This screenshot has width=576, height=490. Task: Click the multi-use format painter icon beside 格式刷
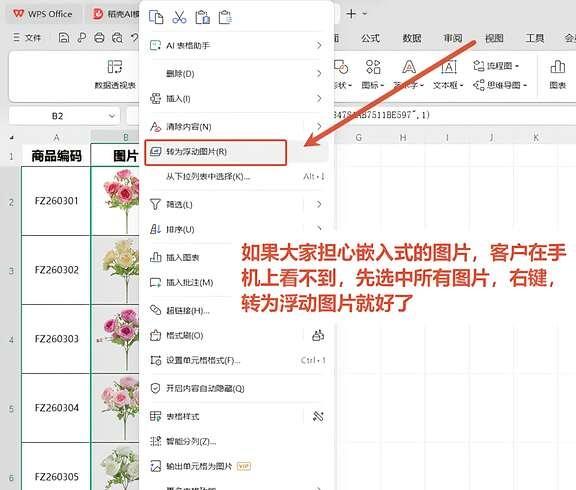tap(318, 335)
